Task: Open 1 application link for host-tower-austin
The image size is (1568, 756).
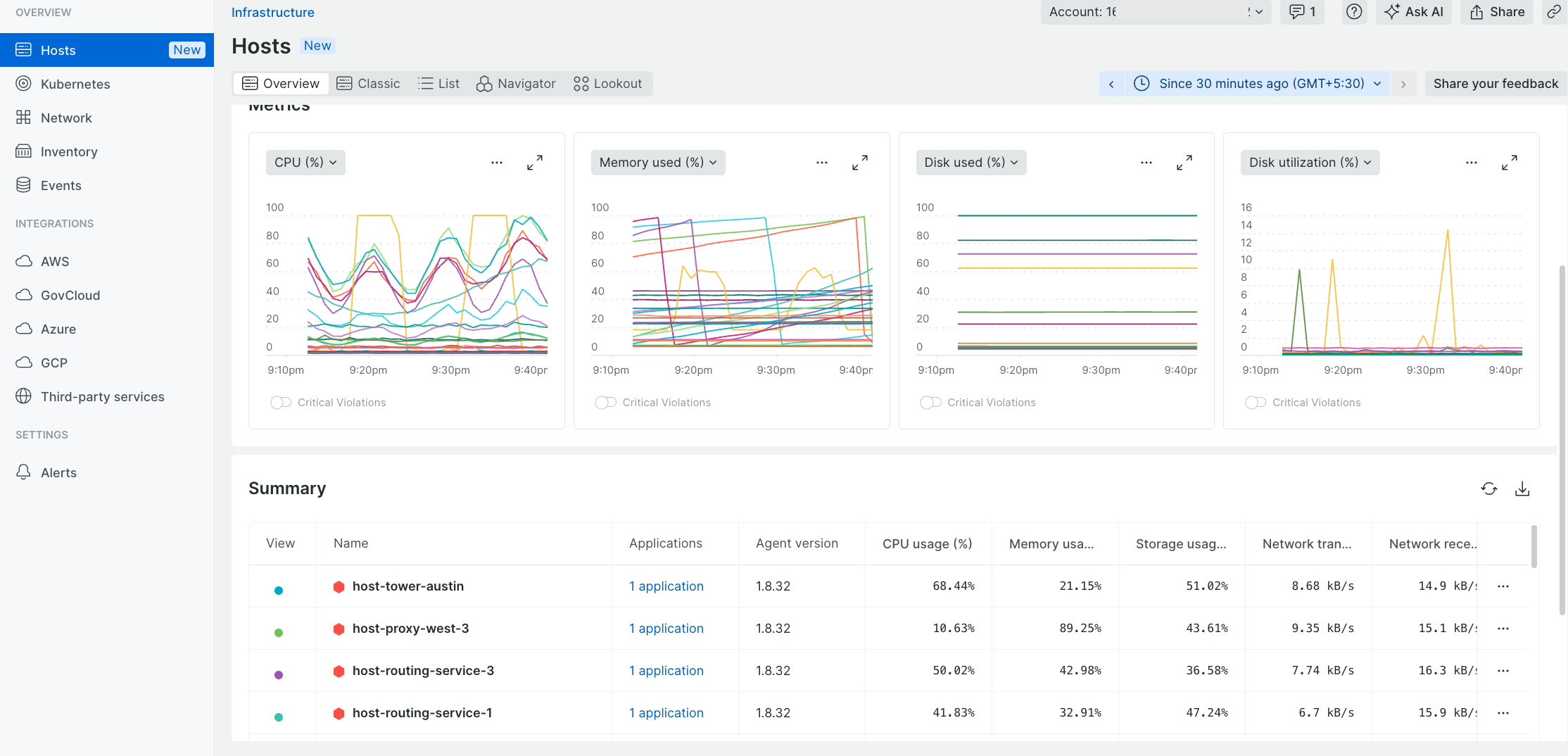Action: pyautogui.click(x=666, y=586)
